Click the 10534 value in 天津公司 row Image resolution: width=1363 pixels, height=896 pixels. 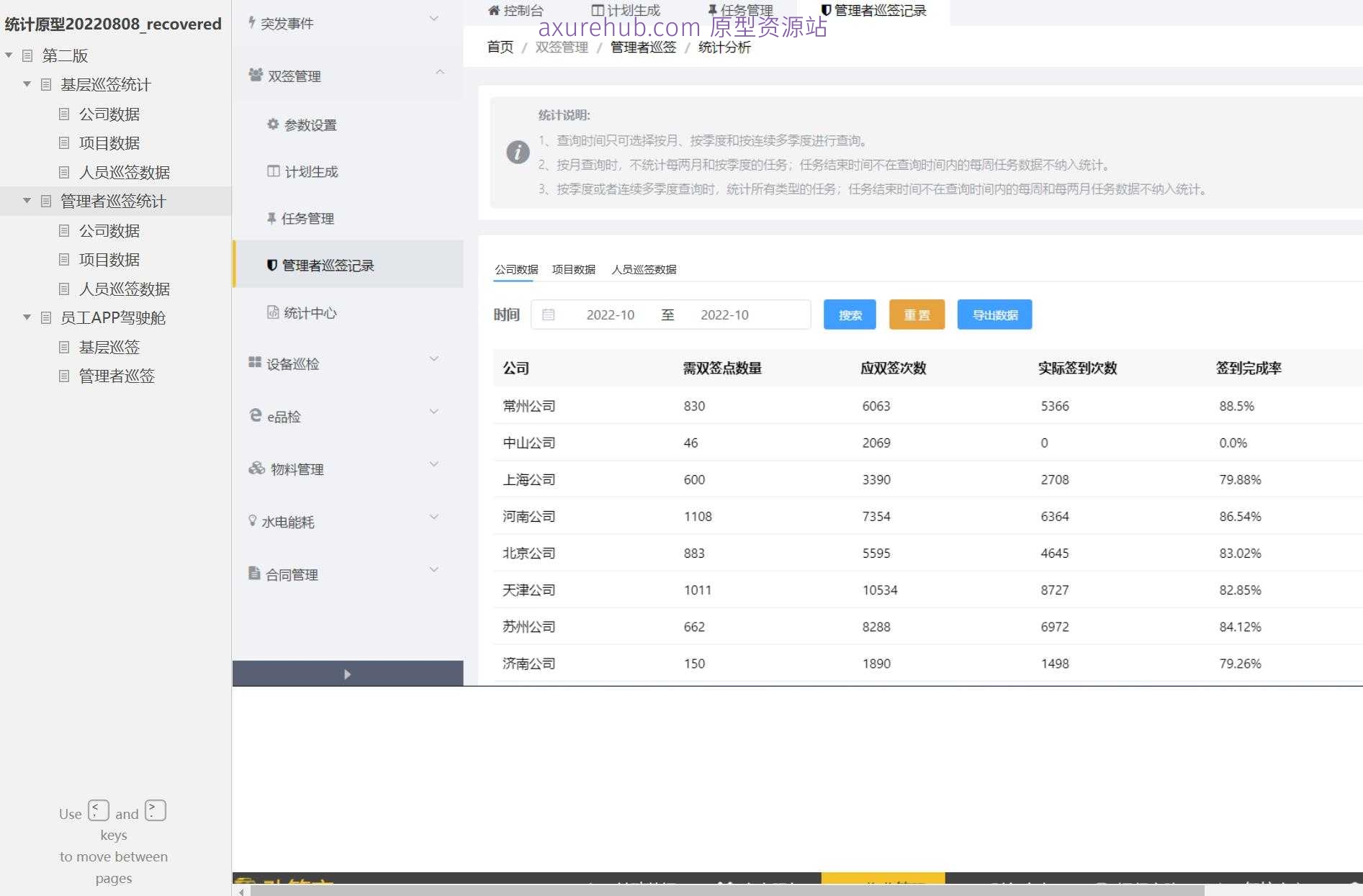pos(880,589)
